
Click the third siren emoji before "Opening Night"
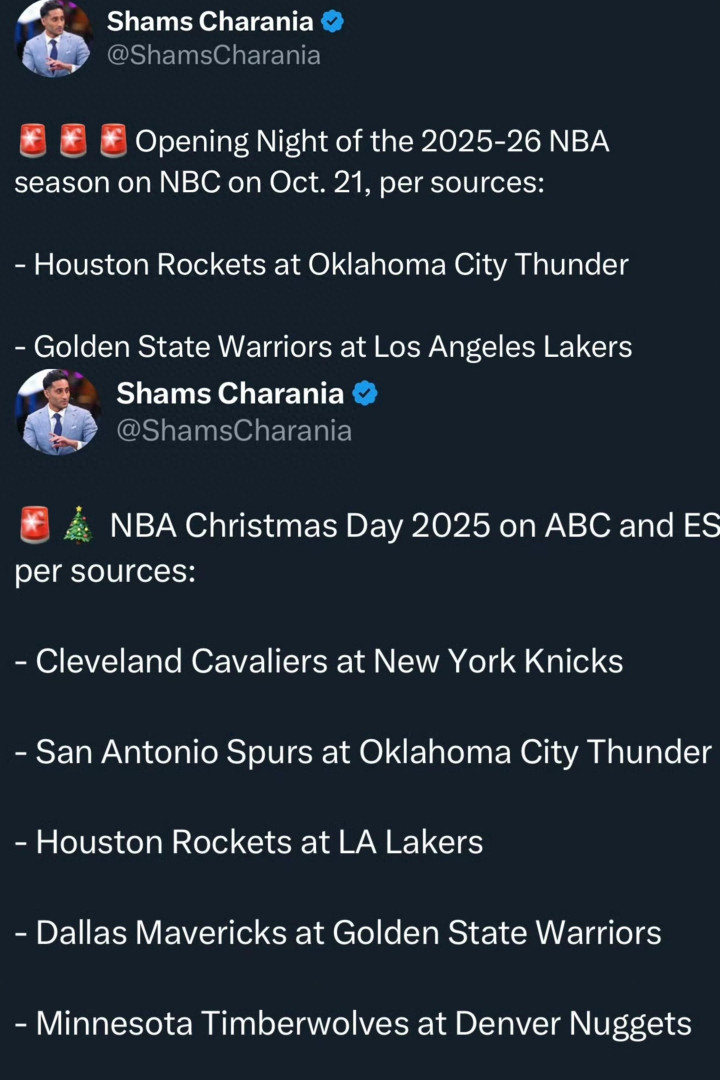[x=114, y=143]
